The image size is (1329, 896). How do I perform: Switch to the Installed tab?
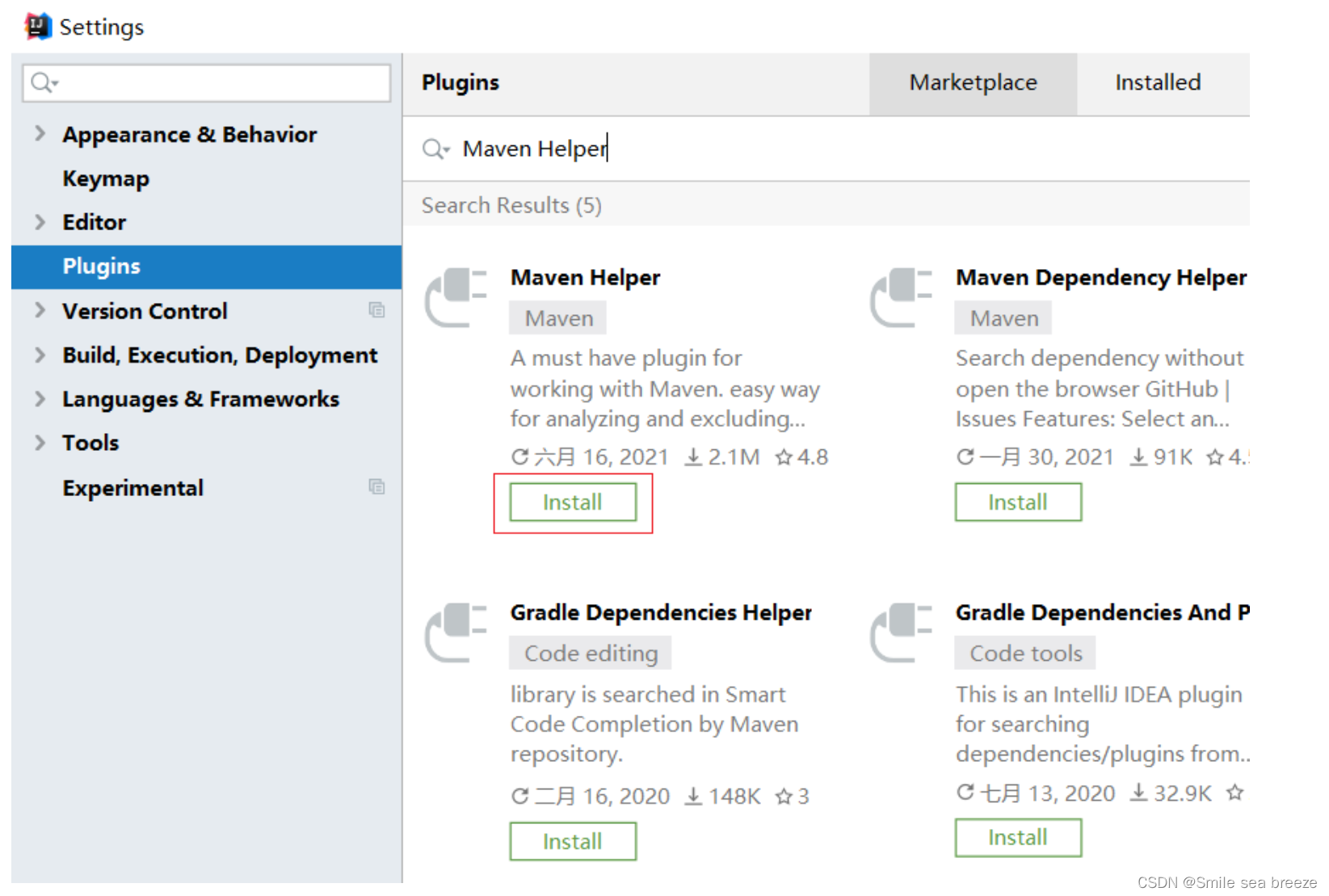coord(1158,83)
